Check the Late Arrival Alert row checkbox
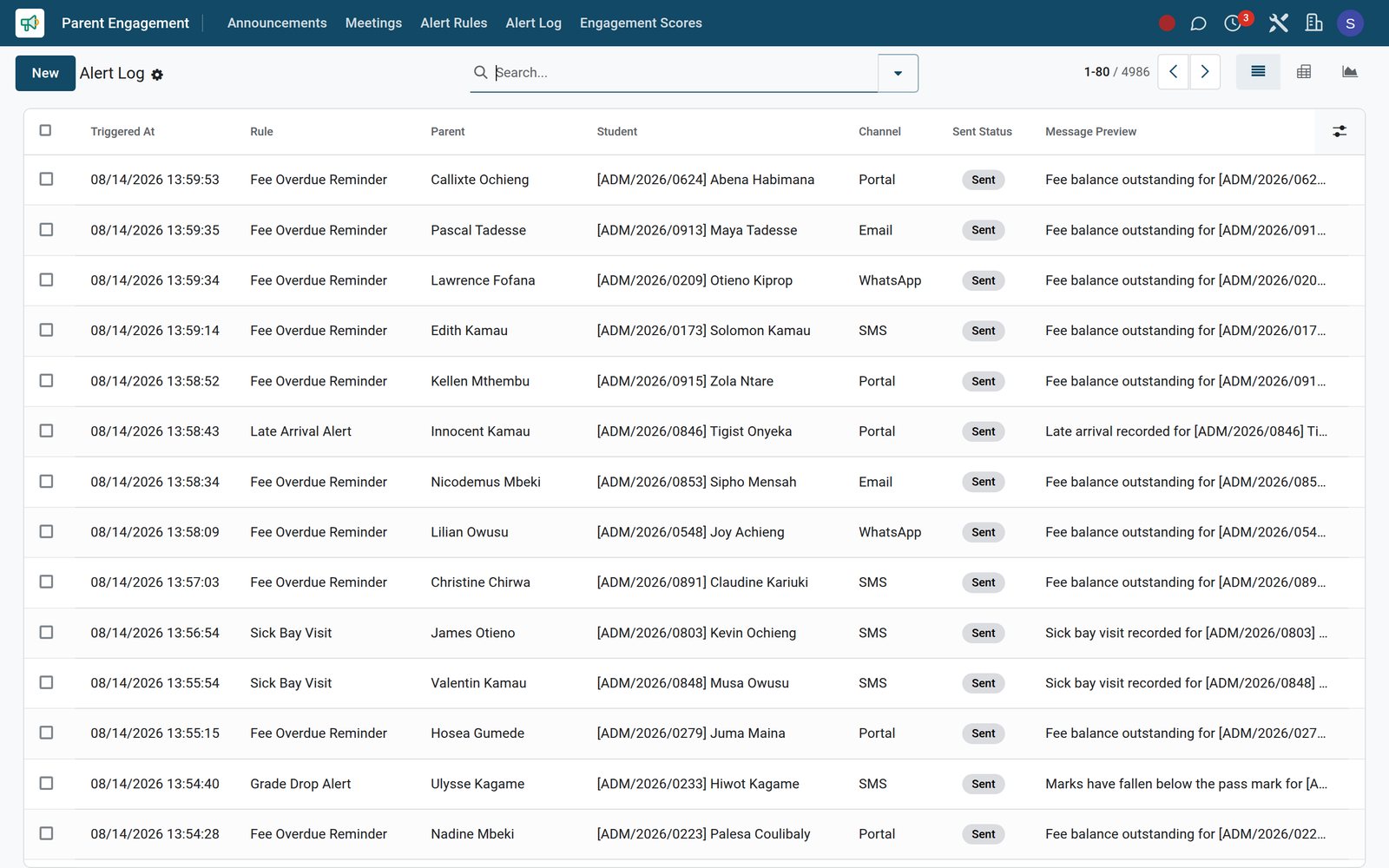The height and width of the screenshot is (868, 1389). click(x=46, y=431)
